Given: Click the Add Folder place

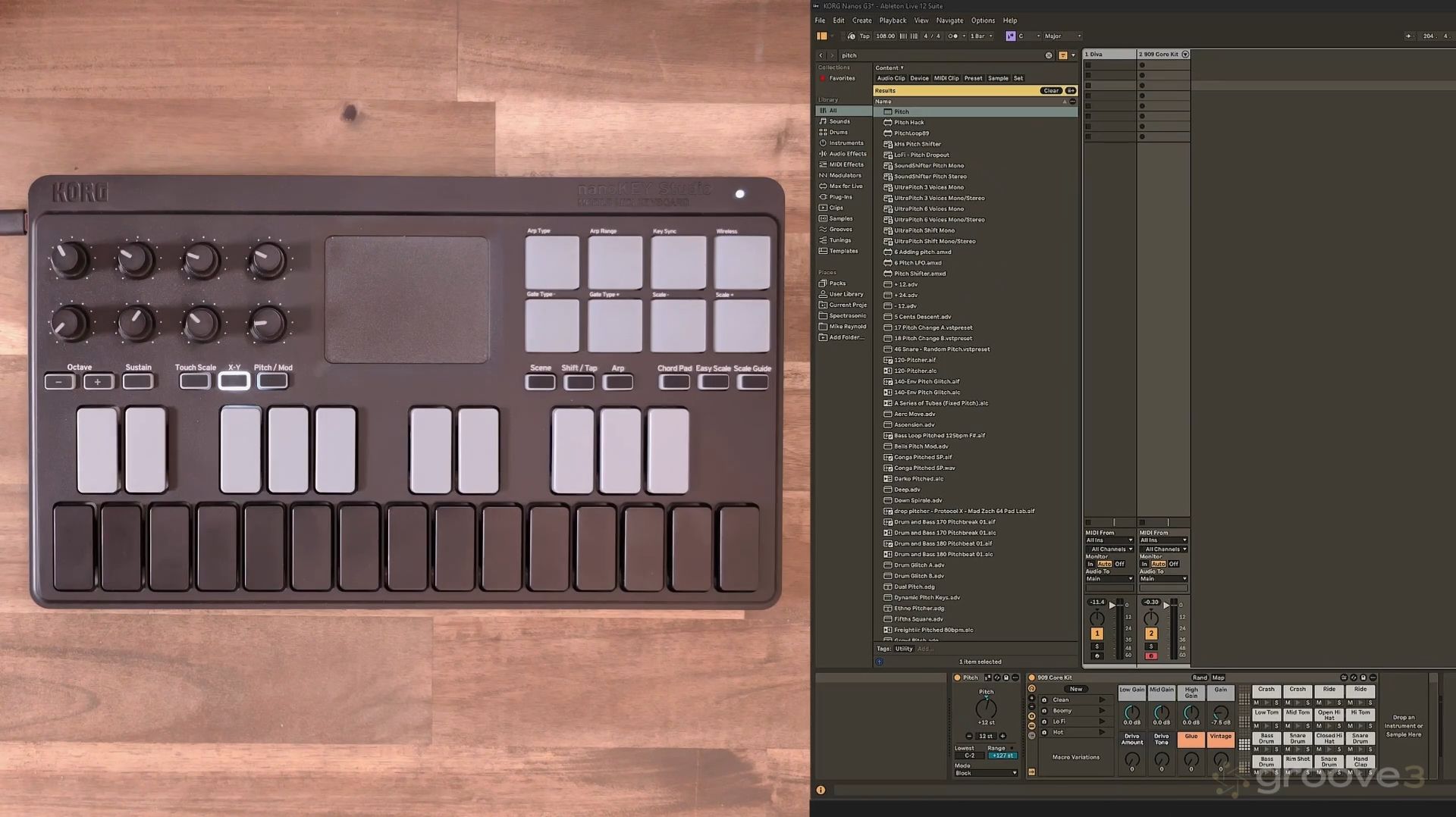Looking at the screenshot, I should [846, 337].
